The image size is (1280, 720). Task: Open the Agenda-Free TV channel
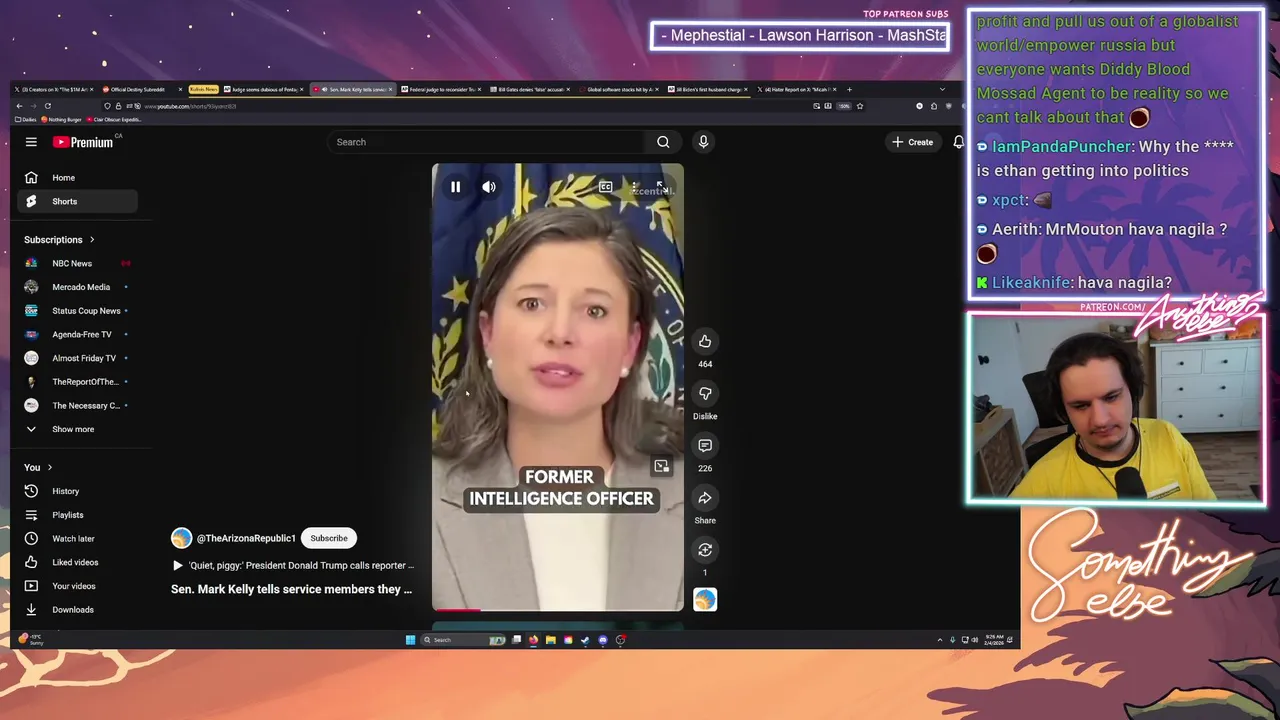[76, 335]
